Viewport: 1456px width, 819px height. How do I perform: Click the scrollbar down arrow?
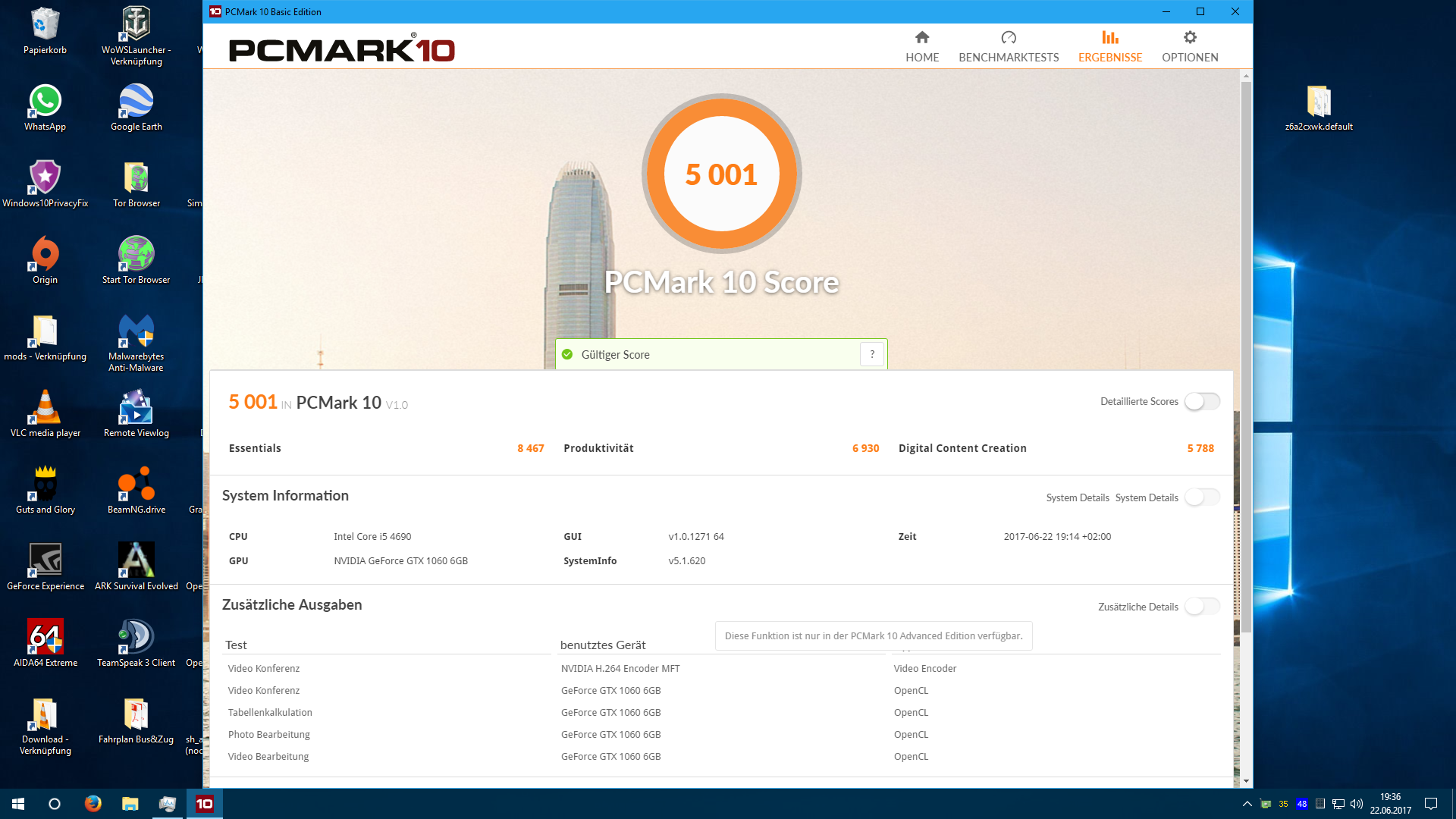coord(1246,780)
